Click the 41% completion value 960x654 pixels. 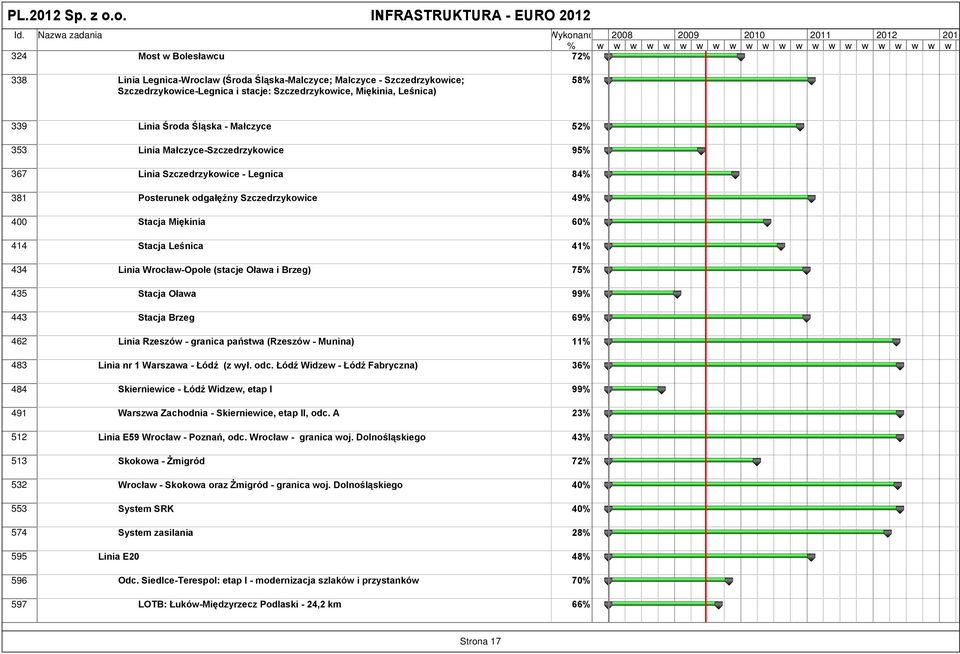581,246
